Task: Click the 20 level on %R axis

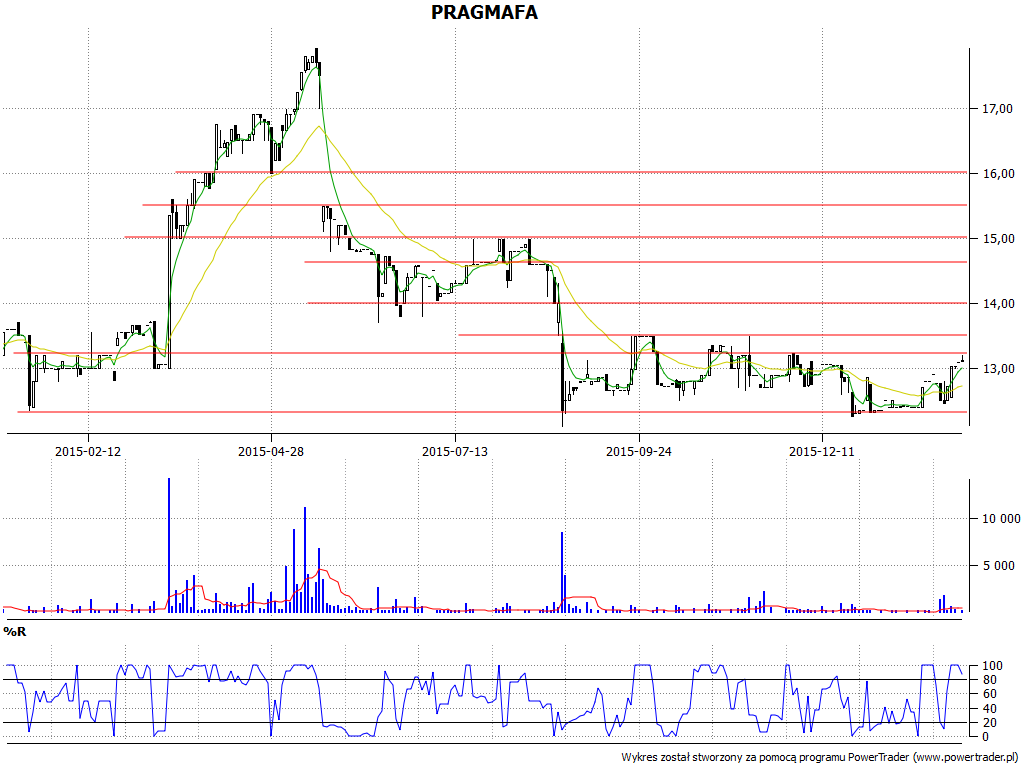Action: pos(989,722)
